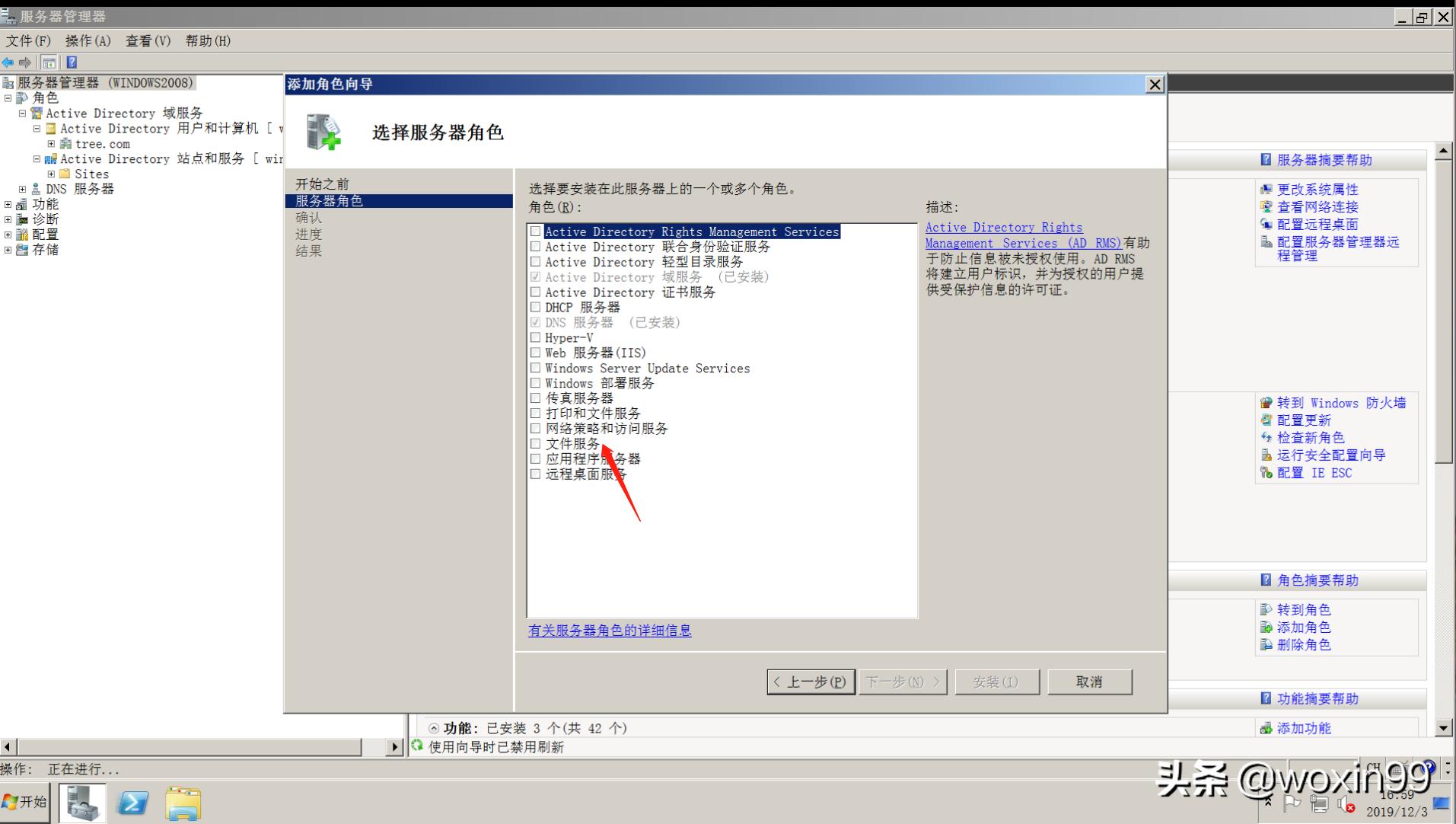The width and height of the screenshot is (1456, 824).
Task: Click the 运行安全配置向导 icon
Action: click(1266, 455)
